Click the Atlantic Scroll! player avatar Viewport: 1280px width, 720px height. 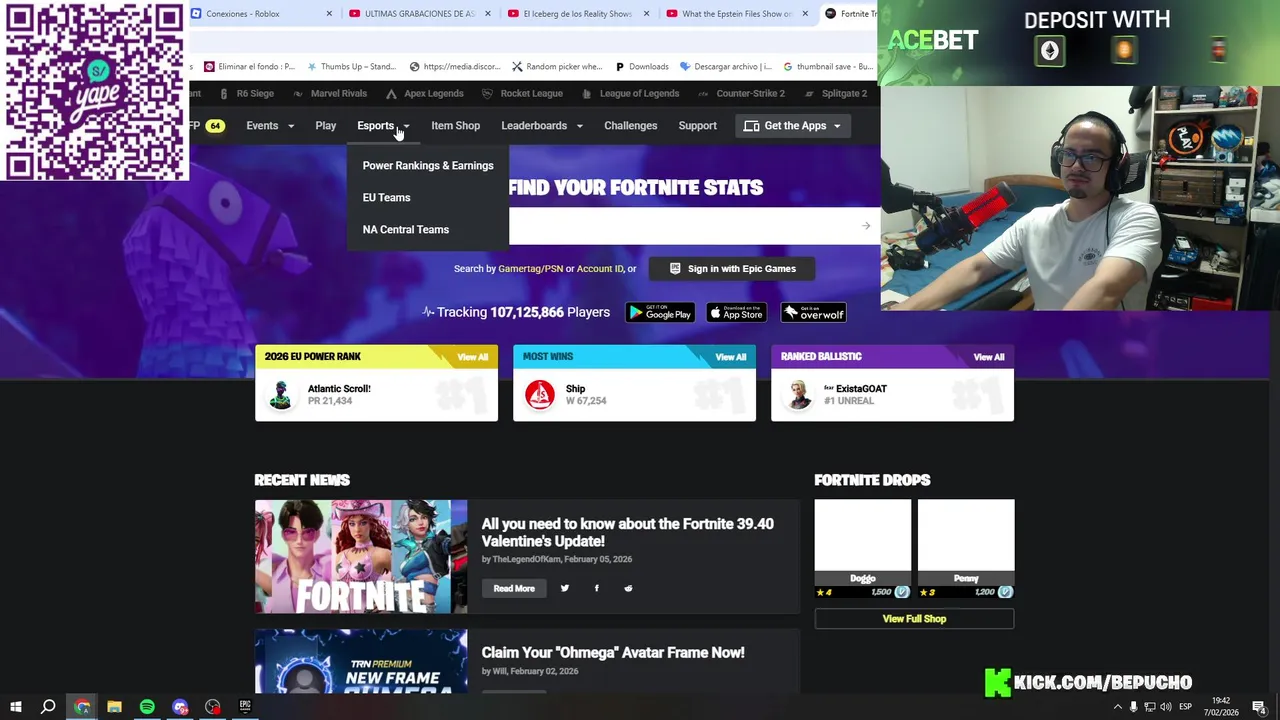click(281, 394)
